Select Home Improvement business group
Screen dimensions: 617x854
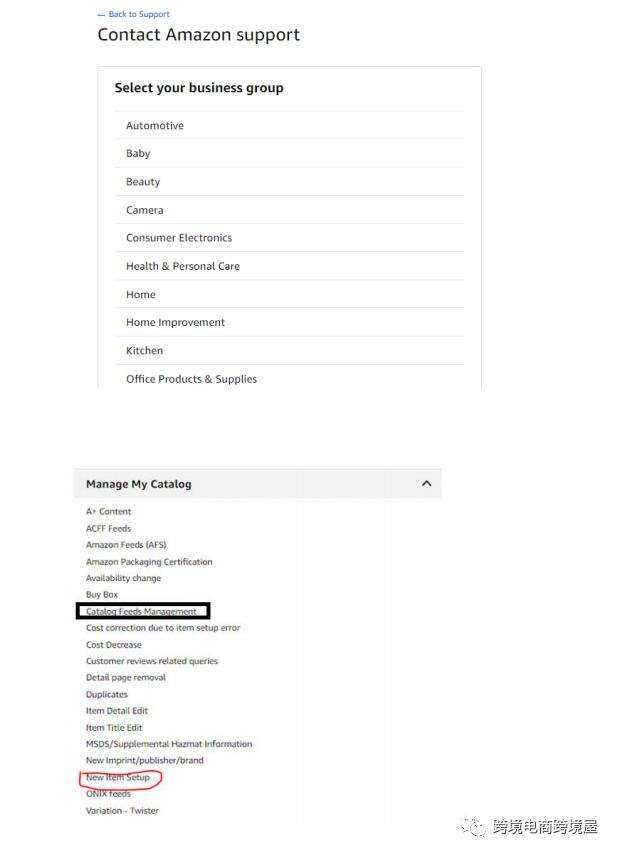(289, 322)
